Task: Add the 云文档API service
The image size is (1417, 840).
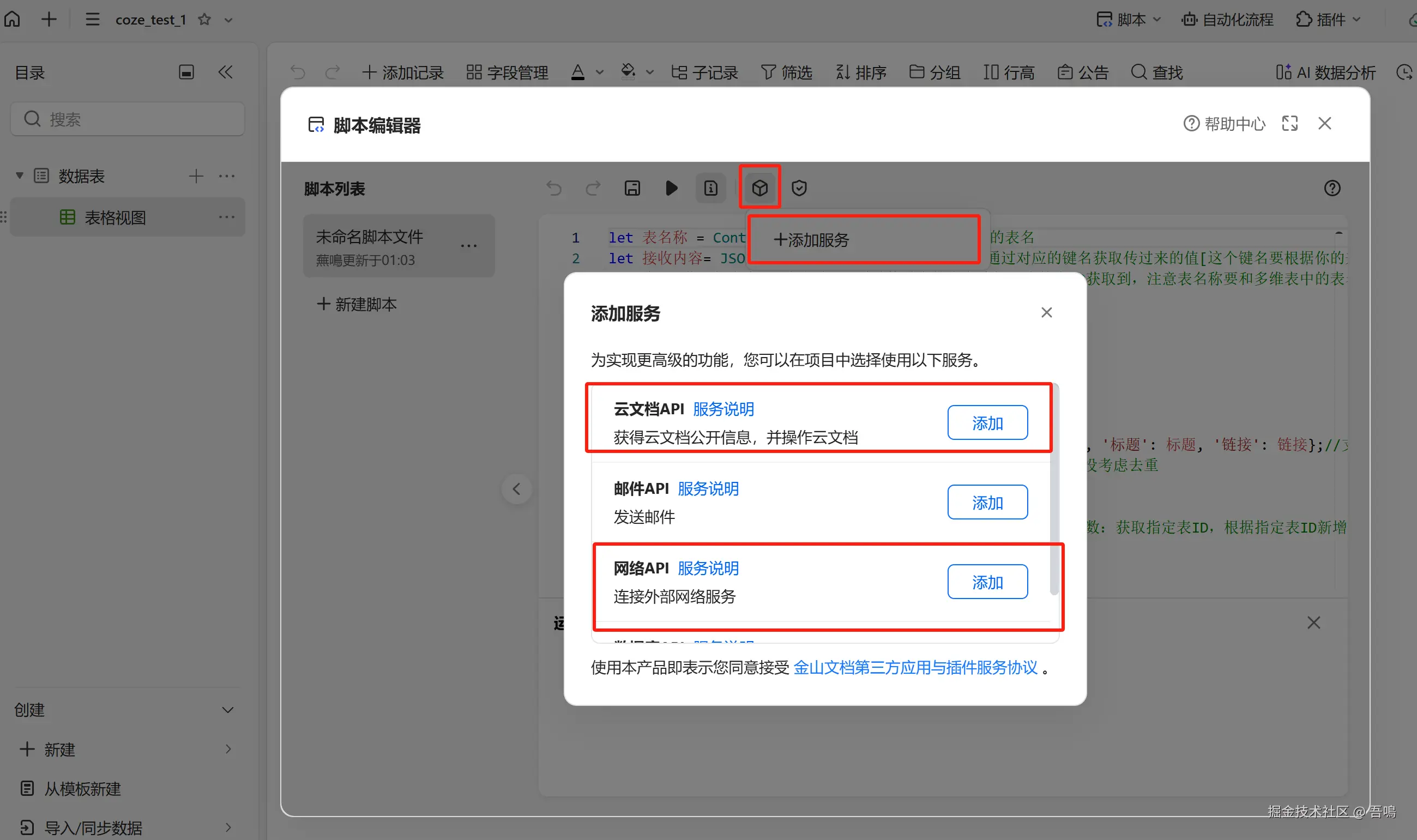Action: point(987,423)
